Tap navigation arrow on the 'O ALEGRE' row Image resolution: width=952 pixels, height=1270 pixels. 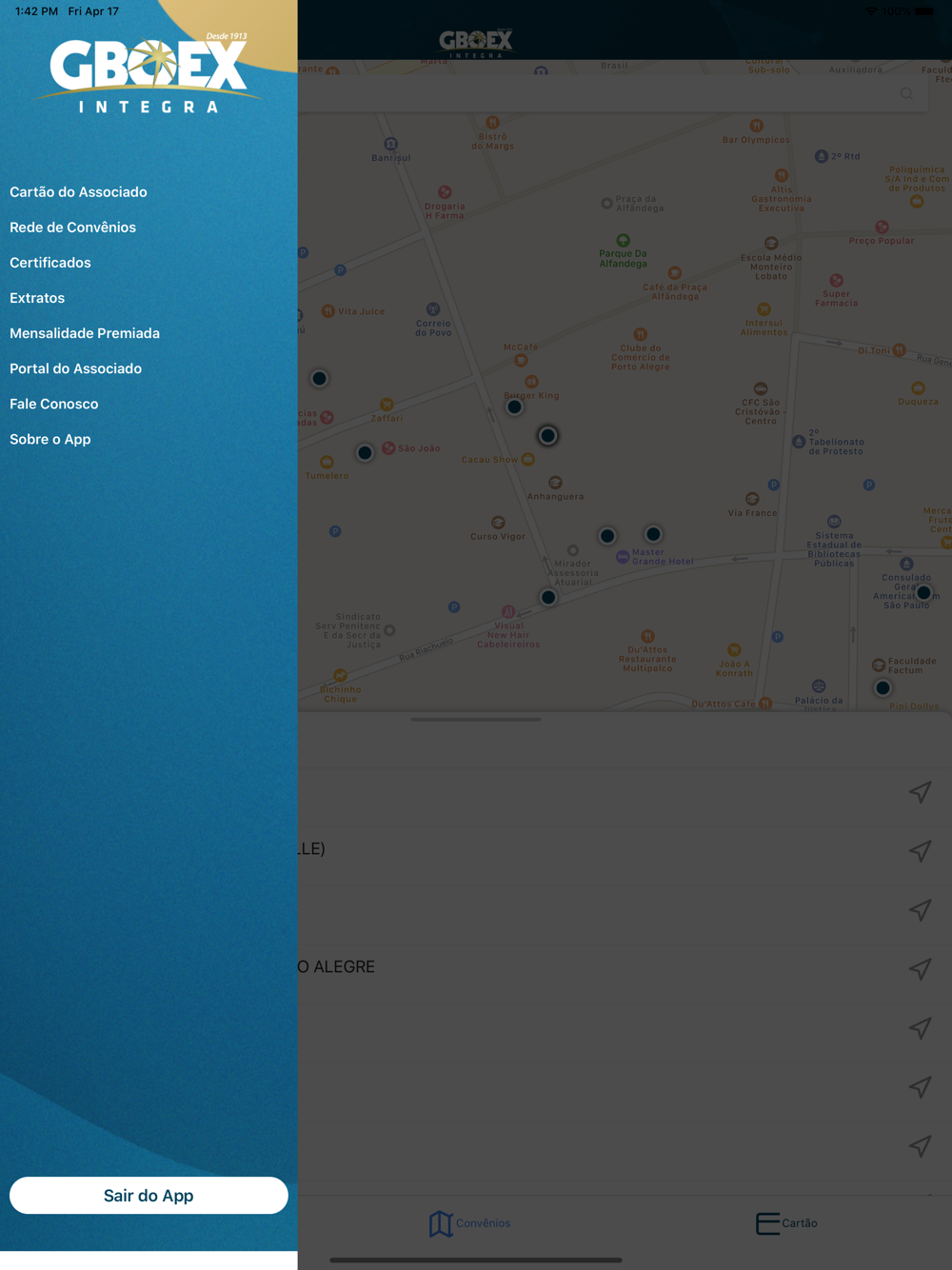pyautogui.click(x=920, y=968)
